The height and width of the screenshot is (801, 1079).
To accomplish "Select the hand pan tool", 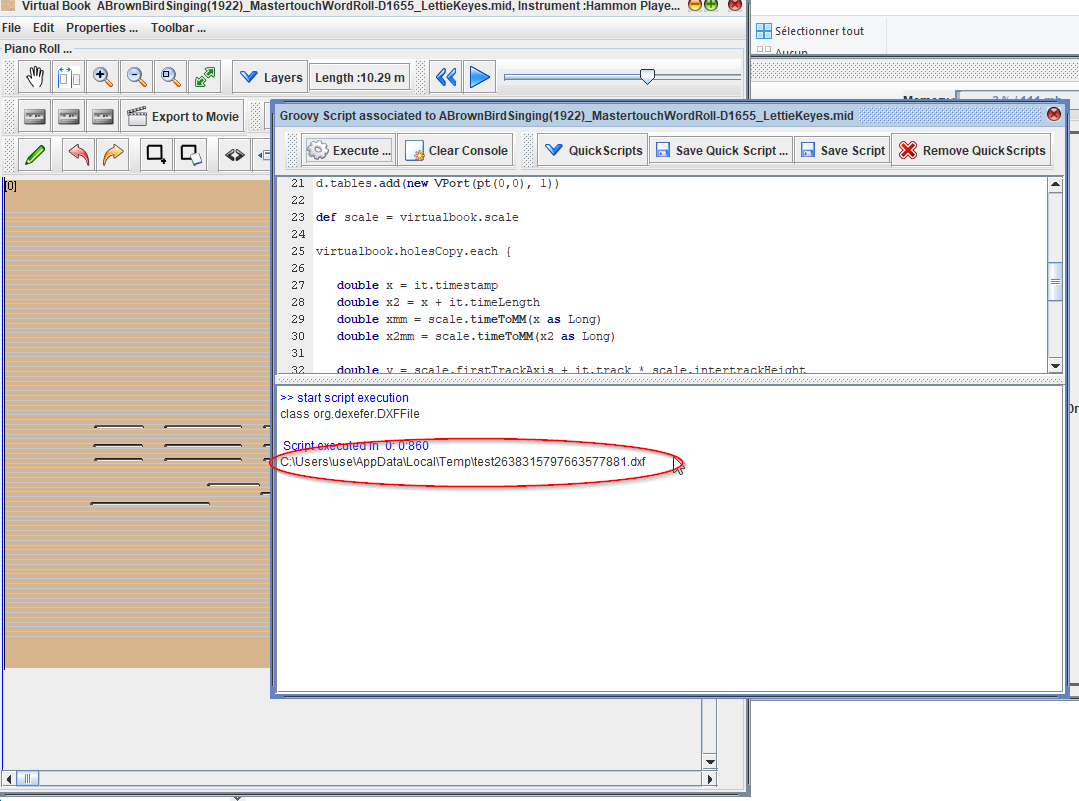I will point(35,77).
